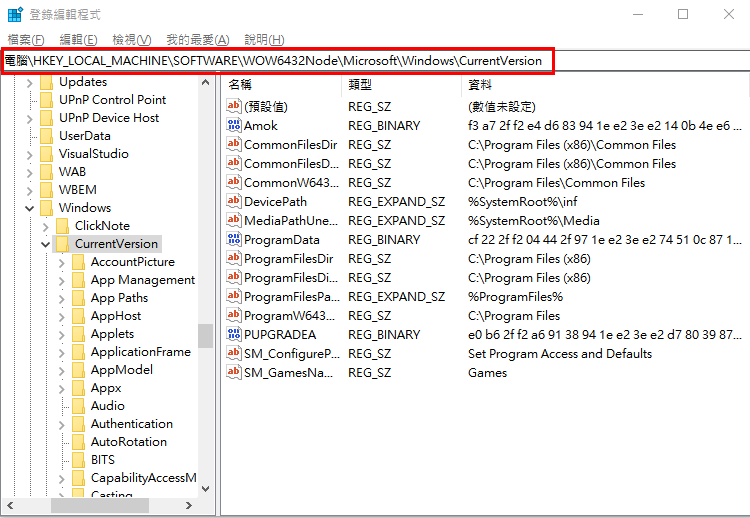
Task: Collapse the Windows key in tree
Action: click(x=30, y=208)
